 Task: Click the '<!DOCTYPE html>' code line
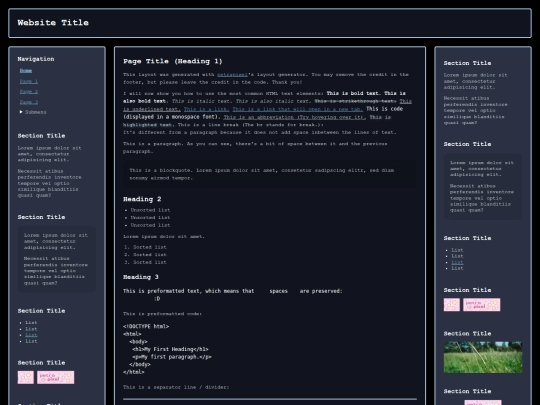[146, 326]
